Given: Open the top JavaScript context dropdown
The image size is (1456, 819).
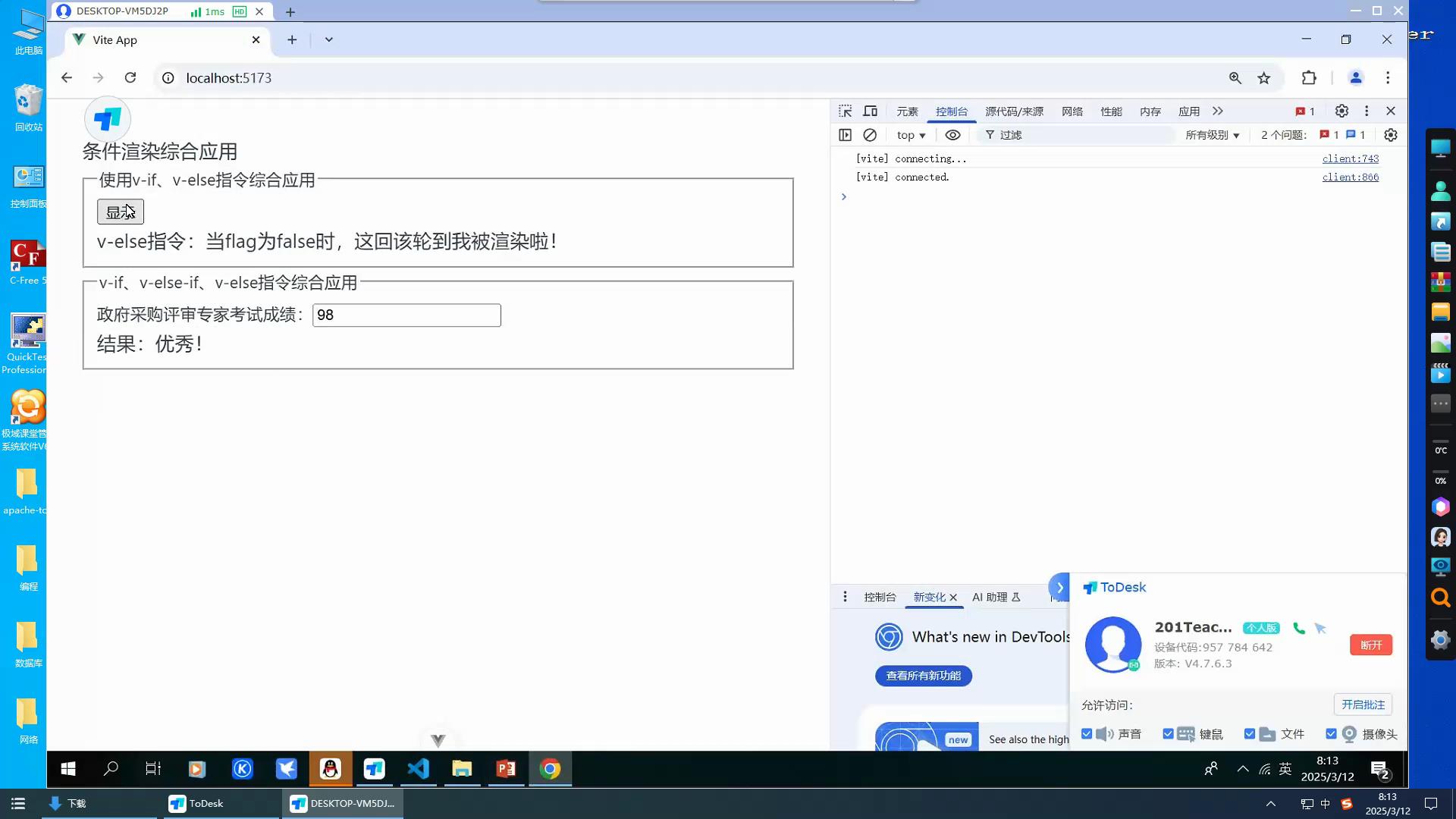Looking at the screenshot, I should coord(911,135).
